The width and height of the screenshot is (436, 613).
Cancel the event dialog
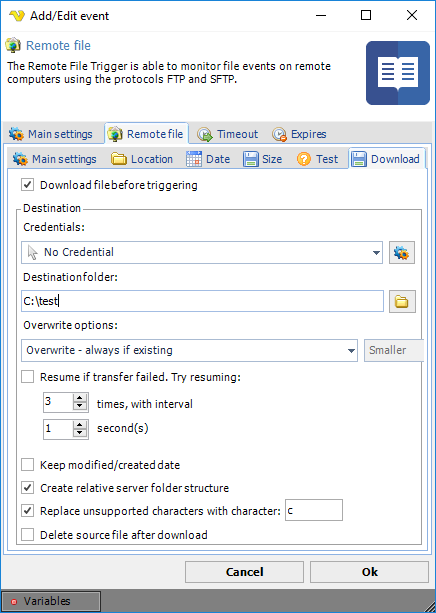click(x=244, y=572)
